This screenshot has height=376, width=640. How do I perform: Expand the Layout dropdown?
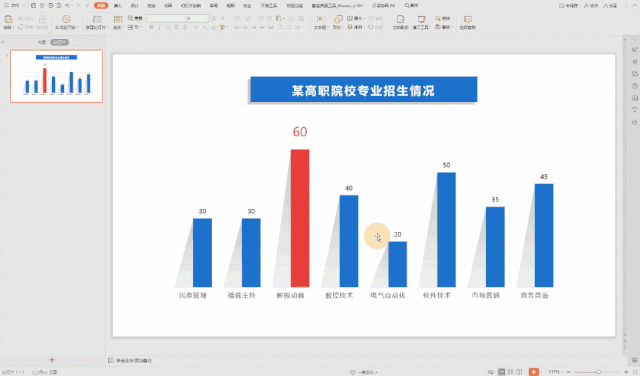pyautogui.click(x=118, y=27)
